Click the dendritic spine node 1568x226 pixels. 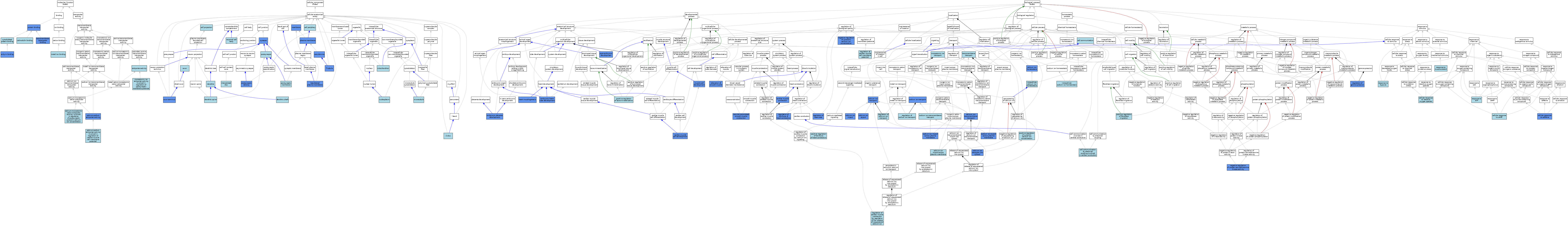211,100
